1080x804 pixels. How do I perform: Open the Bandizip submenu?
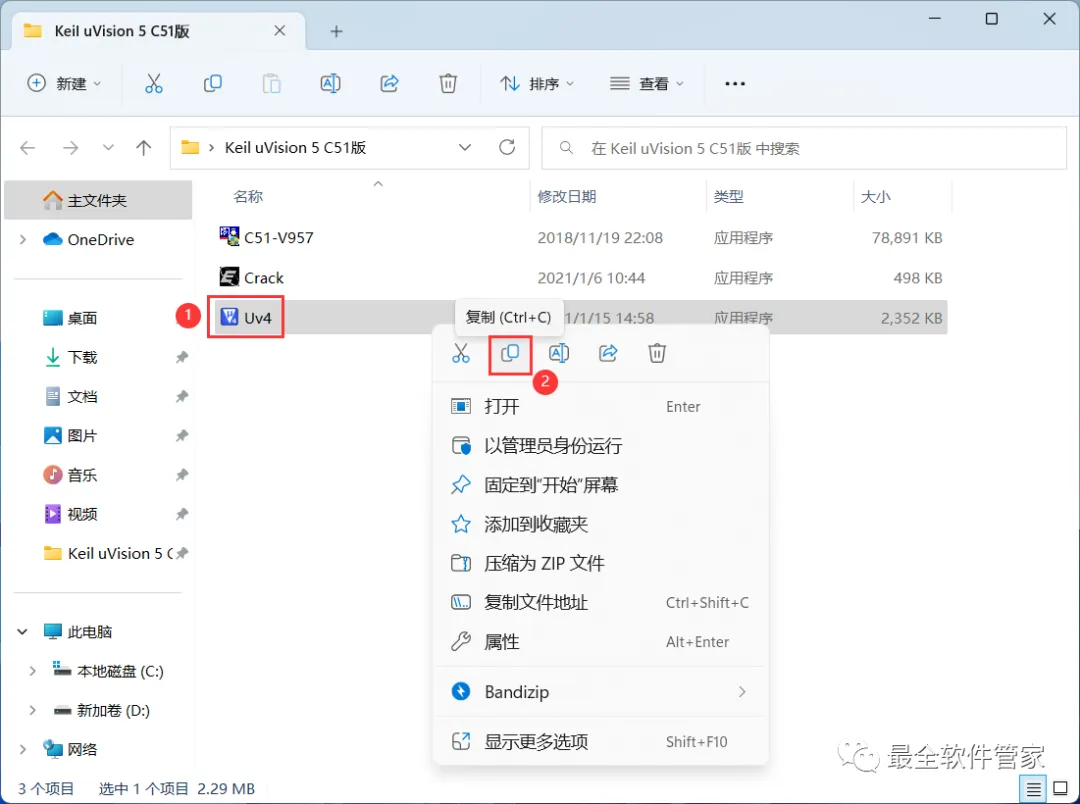click(601, 692)
